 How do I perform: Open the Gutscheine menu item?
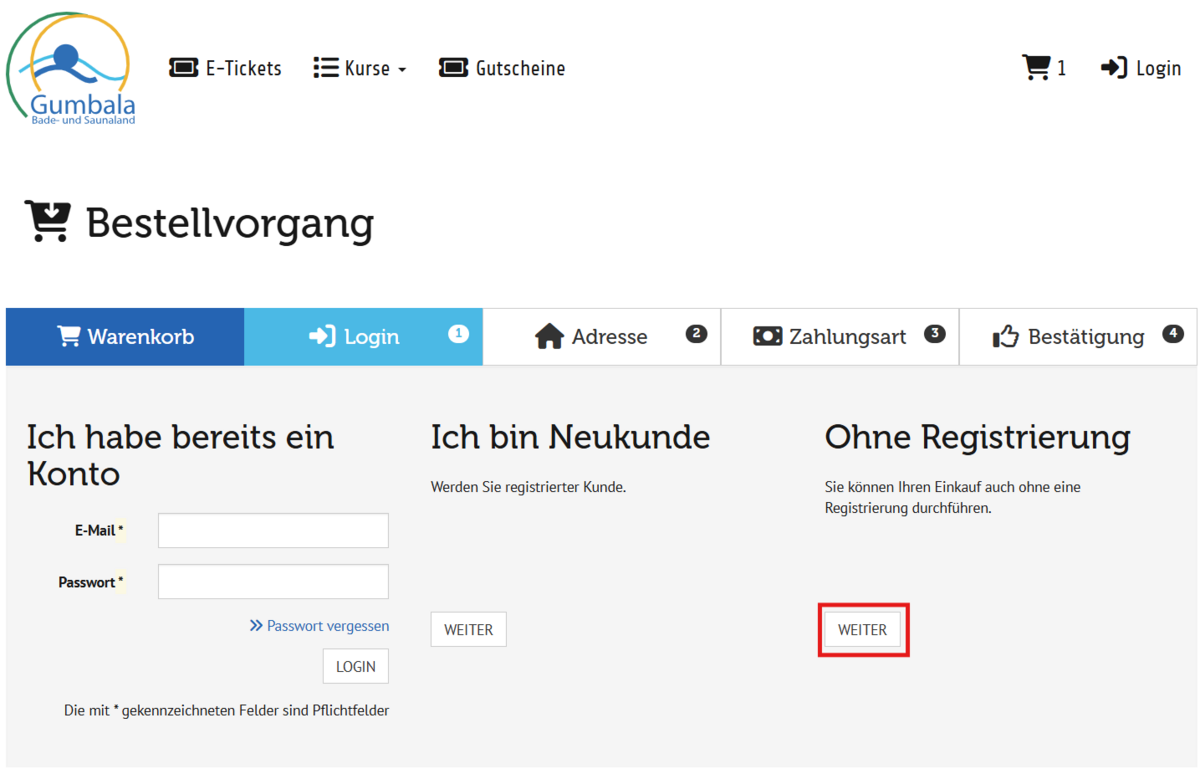pos(520,69)
